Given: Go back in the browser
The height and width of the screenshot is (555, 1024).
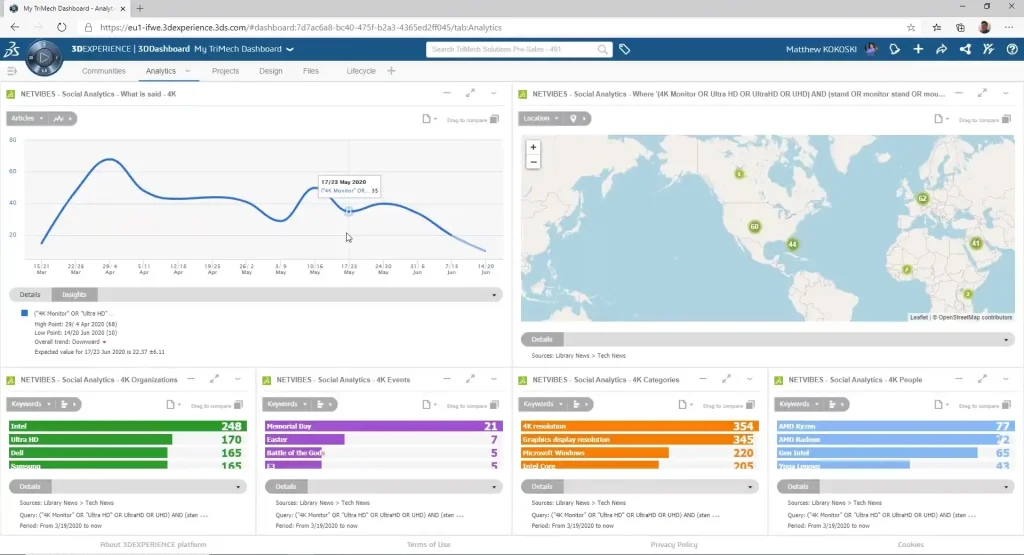Looking at the screenshot, I should (x=15, y=27).
